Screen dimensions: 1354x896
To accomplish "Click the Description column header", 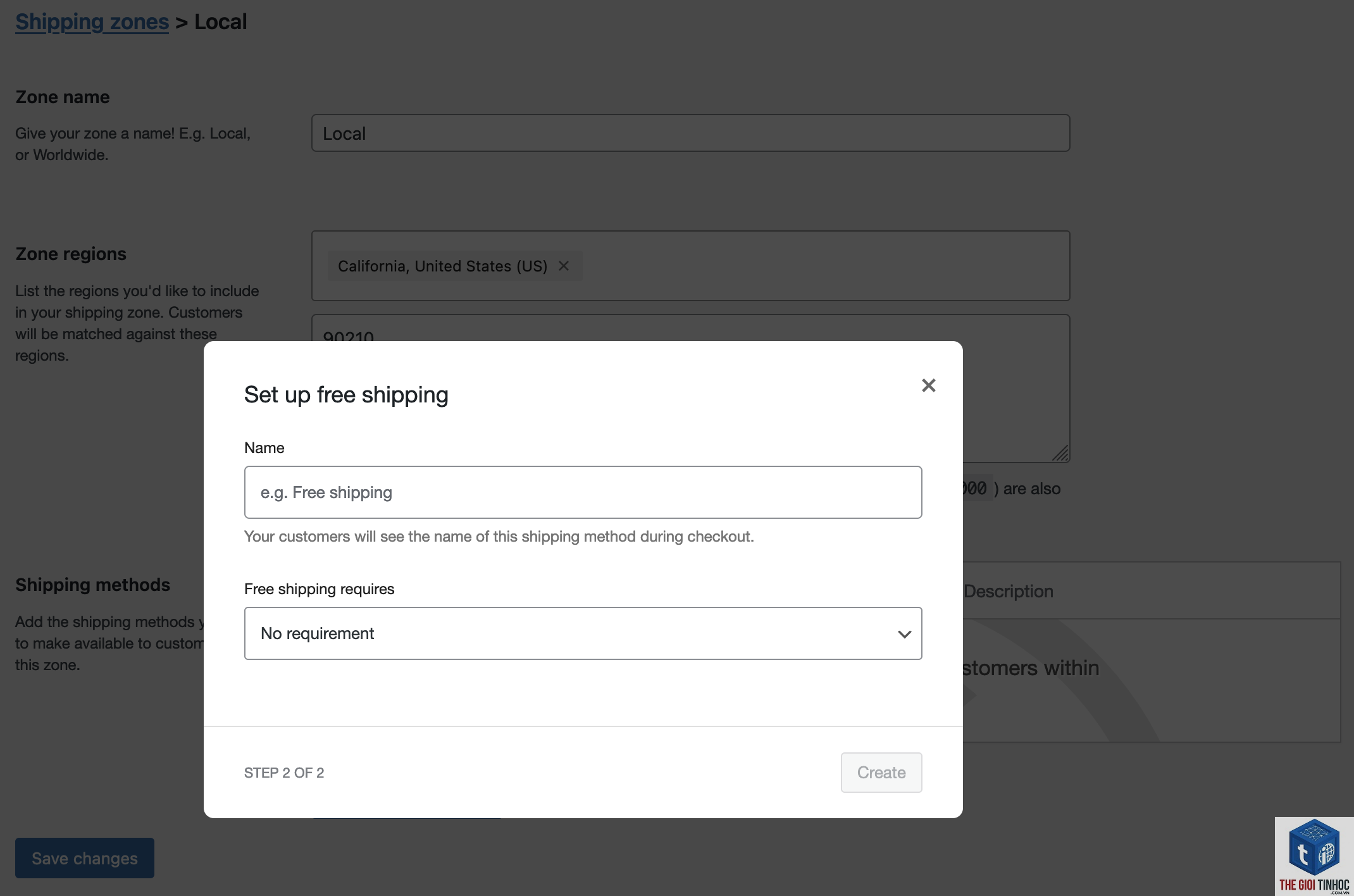I will (1008, 591).
